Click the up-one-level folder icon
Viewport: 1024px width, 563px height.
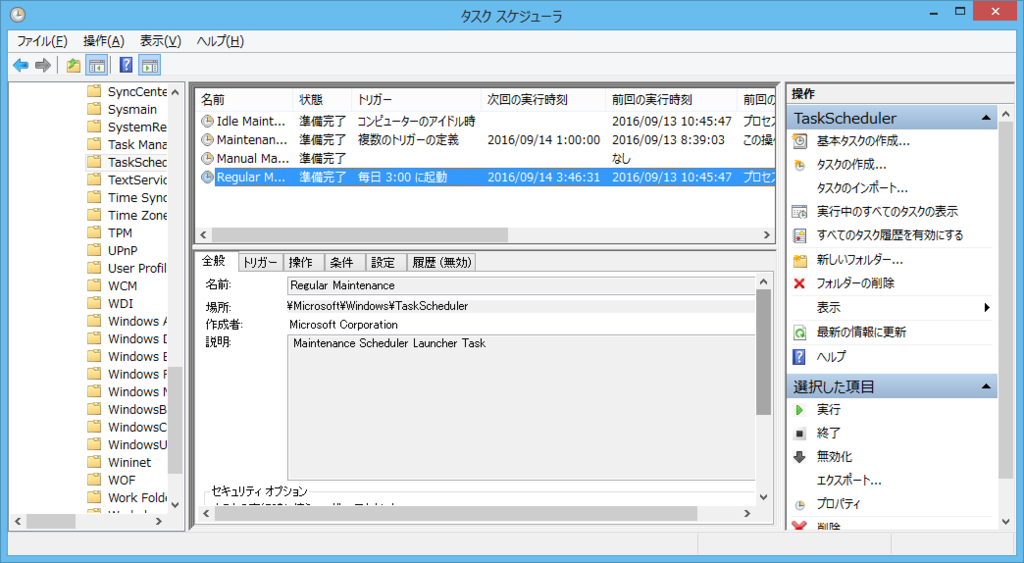pyautogui.click(x=73, y=65)
